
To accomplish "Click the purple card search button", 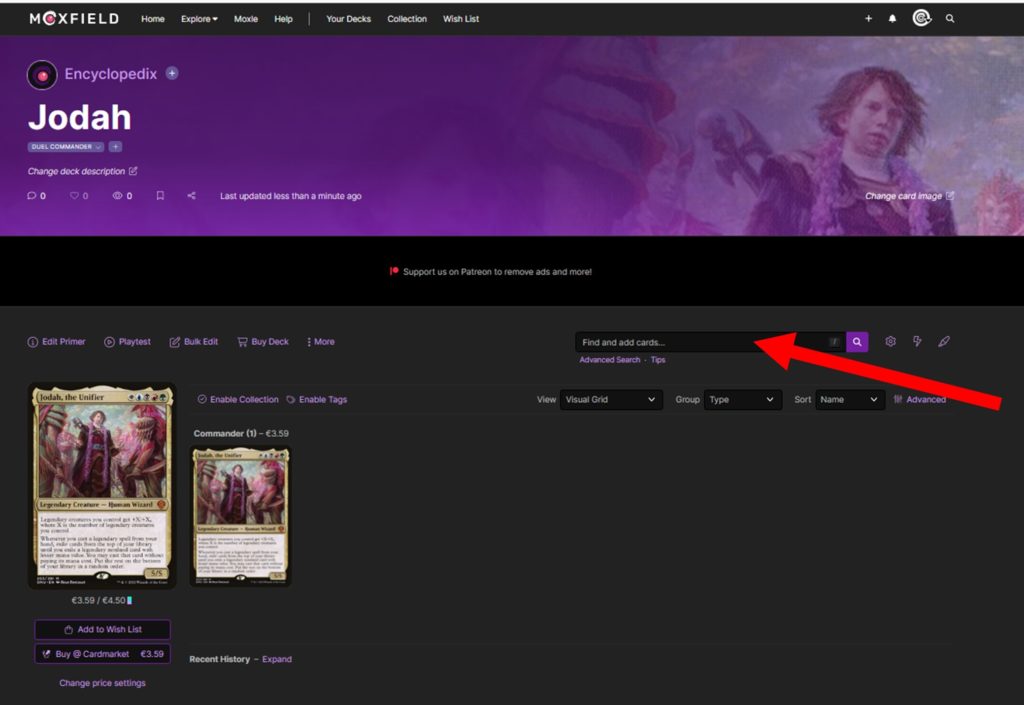I will (x=857, y=342).
